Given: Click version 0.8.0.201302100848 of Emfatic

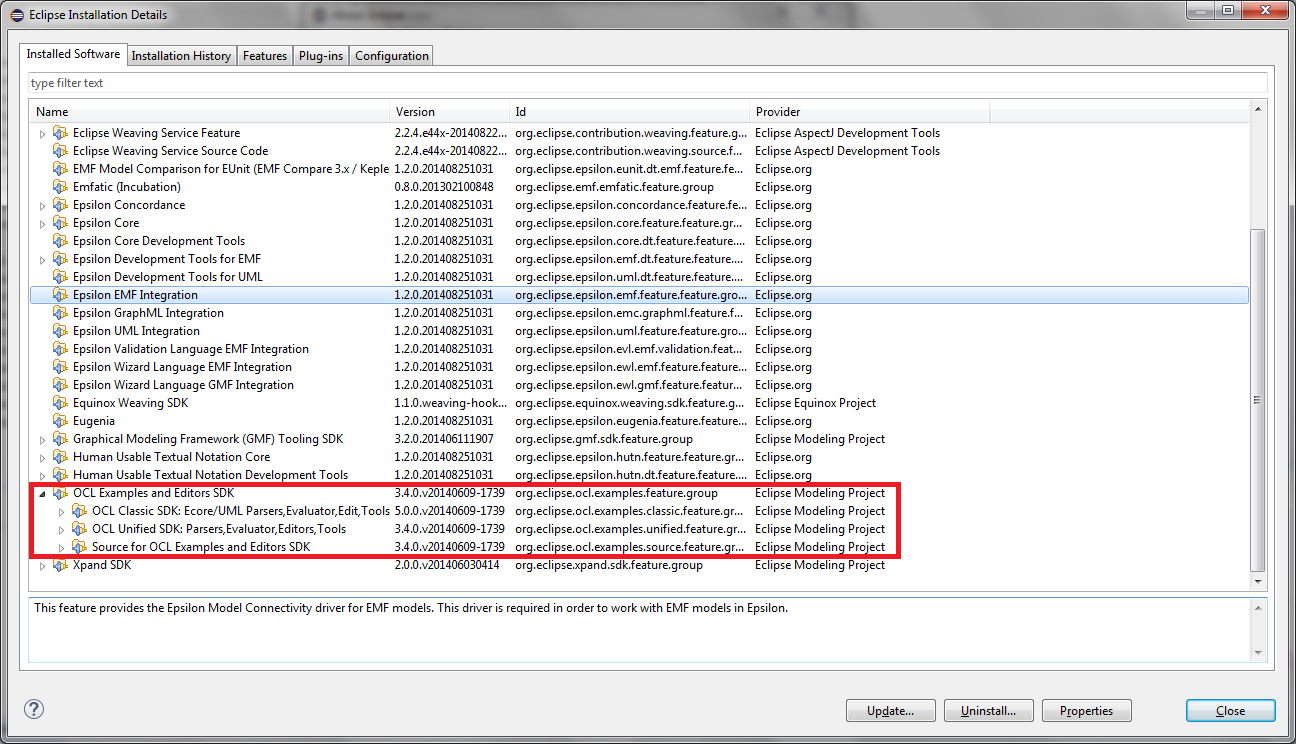Looking at the screenshot, I should (444, 187).
